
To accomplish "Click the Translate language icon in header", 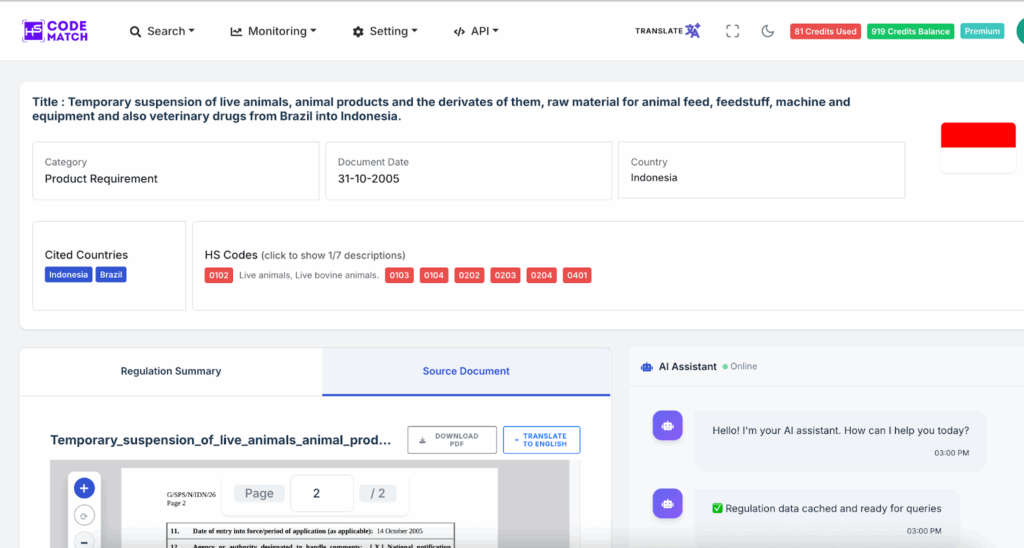I will tap(668, 31).
